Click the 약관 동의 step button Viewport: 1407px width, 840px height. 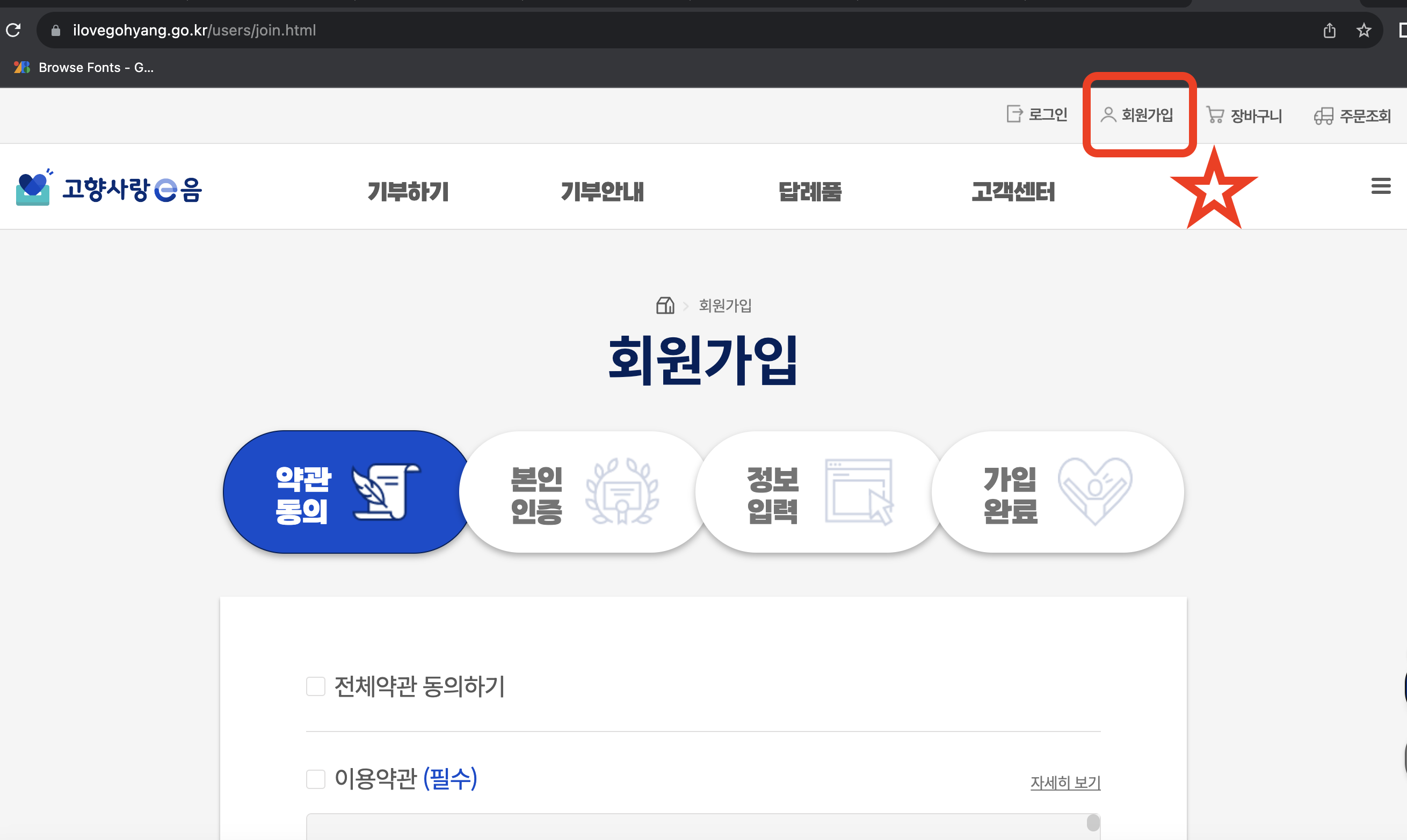click(347, 492)
